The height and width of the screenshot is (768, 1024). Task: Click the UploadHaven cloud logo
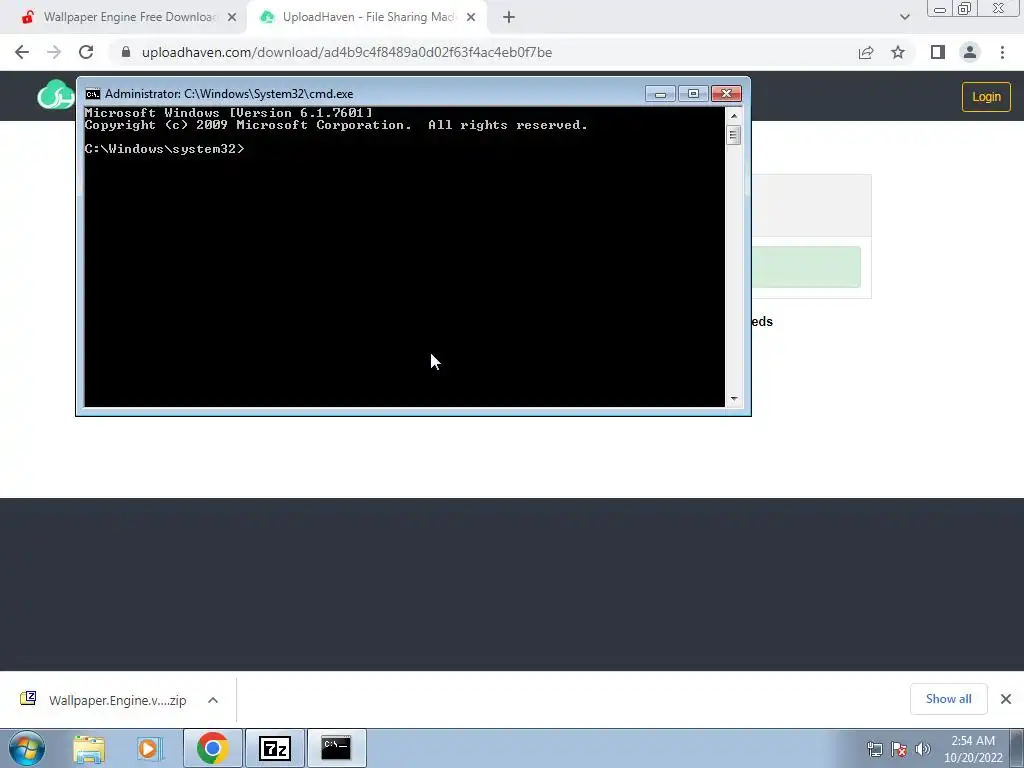click(x=56, y=95)
